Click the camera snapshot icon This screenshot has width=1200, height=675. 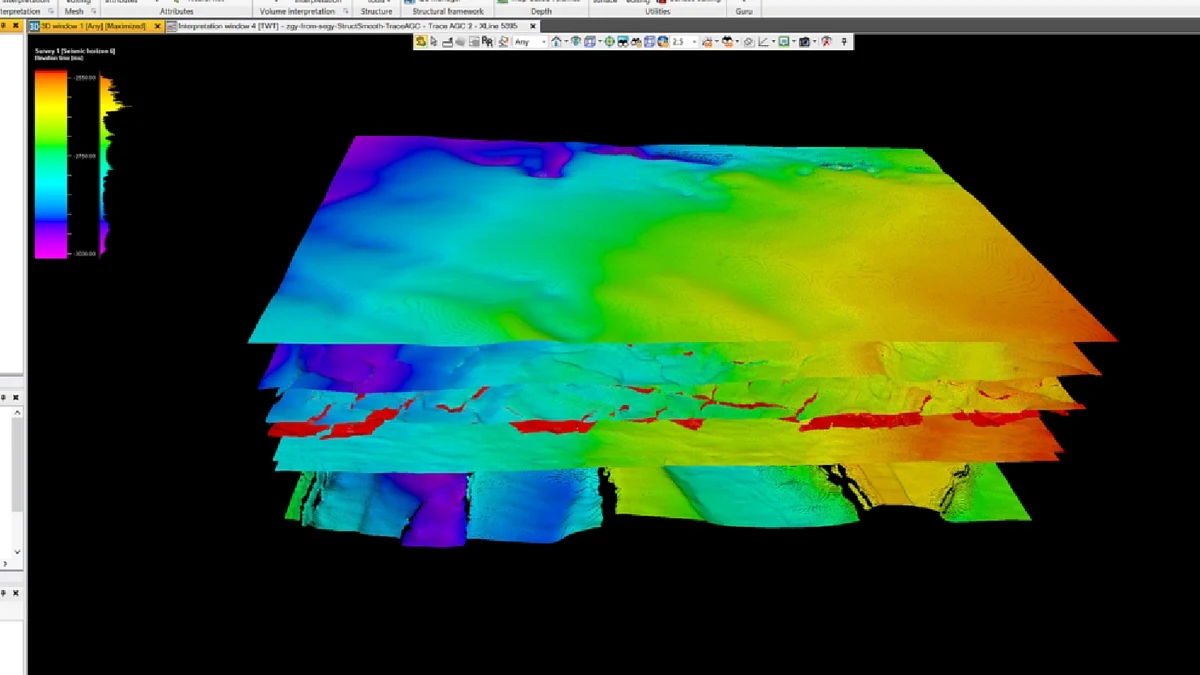(805, 42)
